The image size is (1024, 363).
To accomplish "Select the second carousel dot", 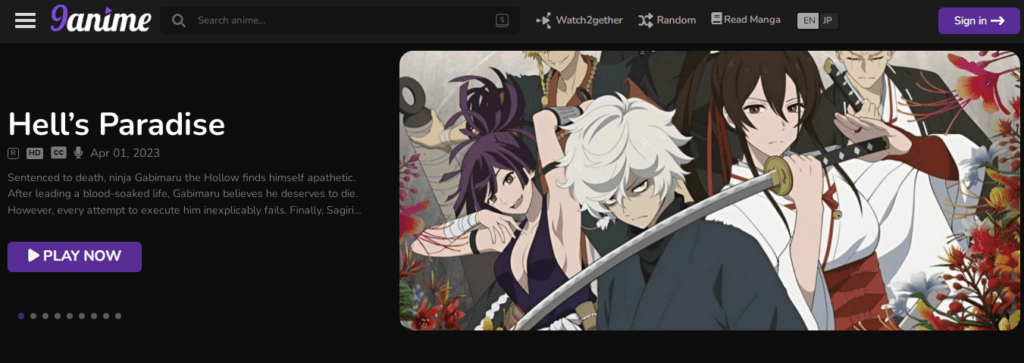I will pos(33,316).
